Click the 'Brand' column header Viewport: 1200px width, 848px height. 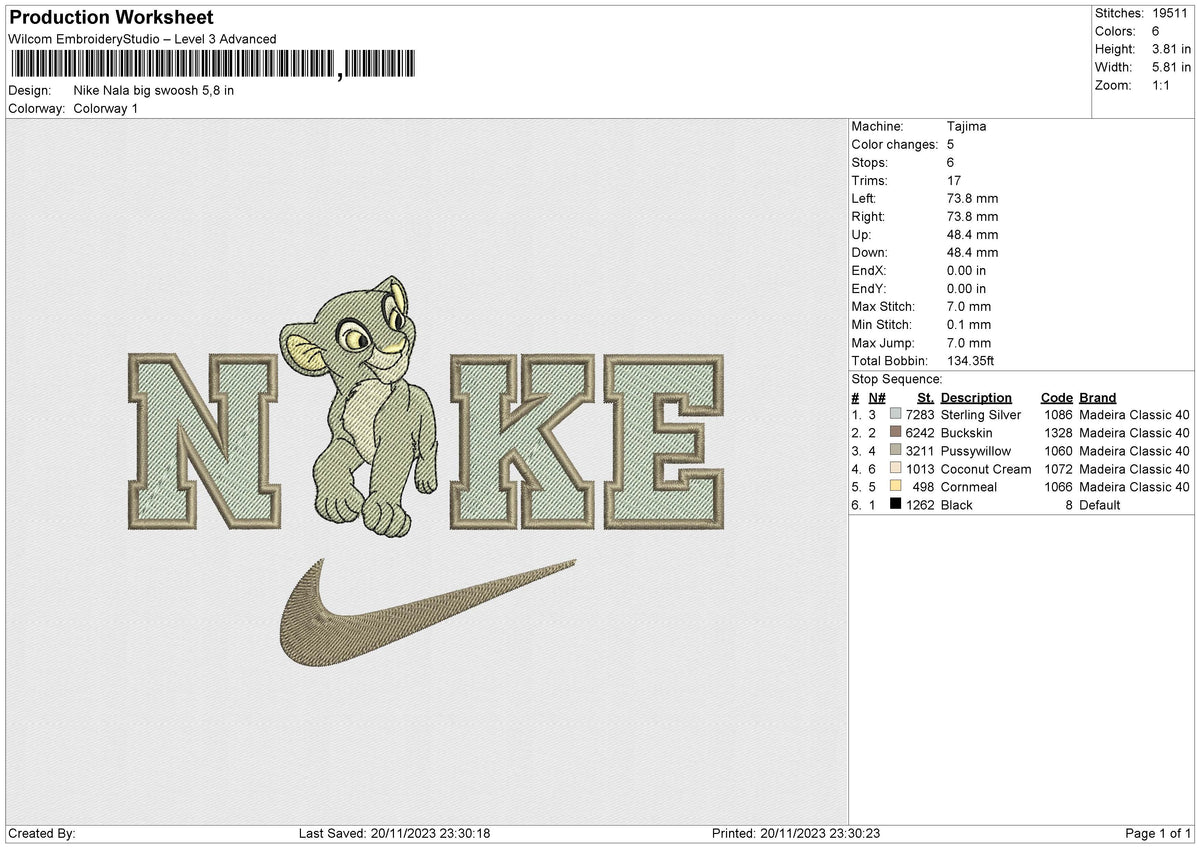click(1098, 397)
